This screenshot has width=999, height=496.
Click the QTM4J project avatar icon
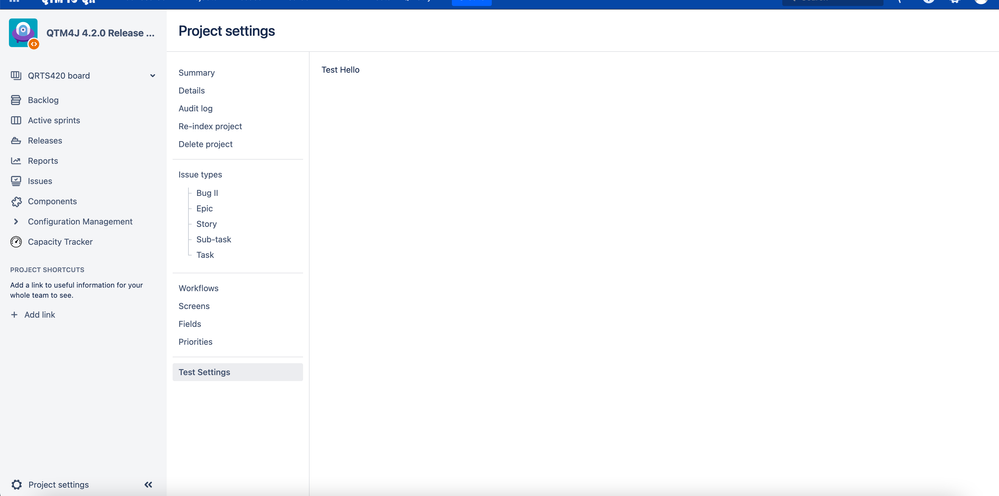tap(24, 33)
